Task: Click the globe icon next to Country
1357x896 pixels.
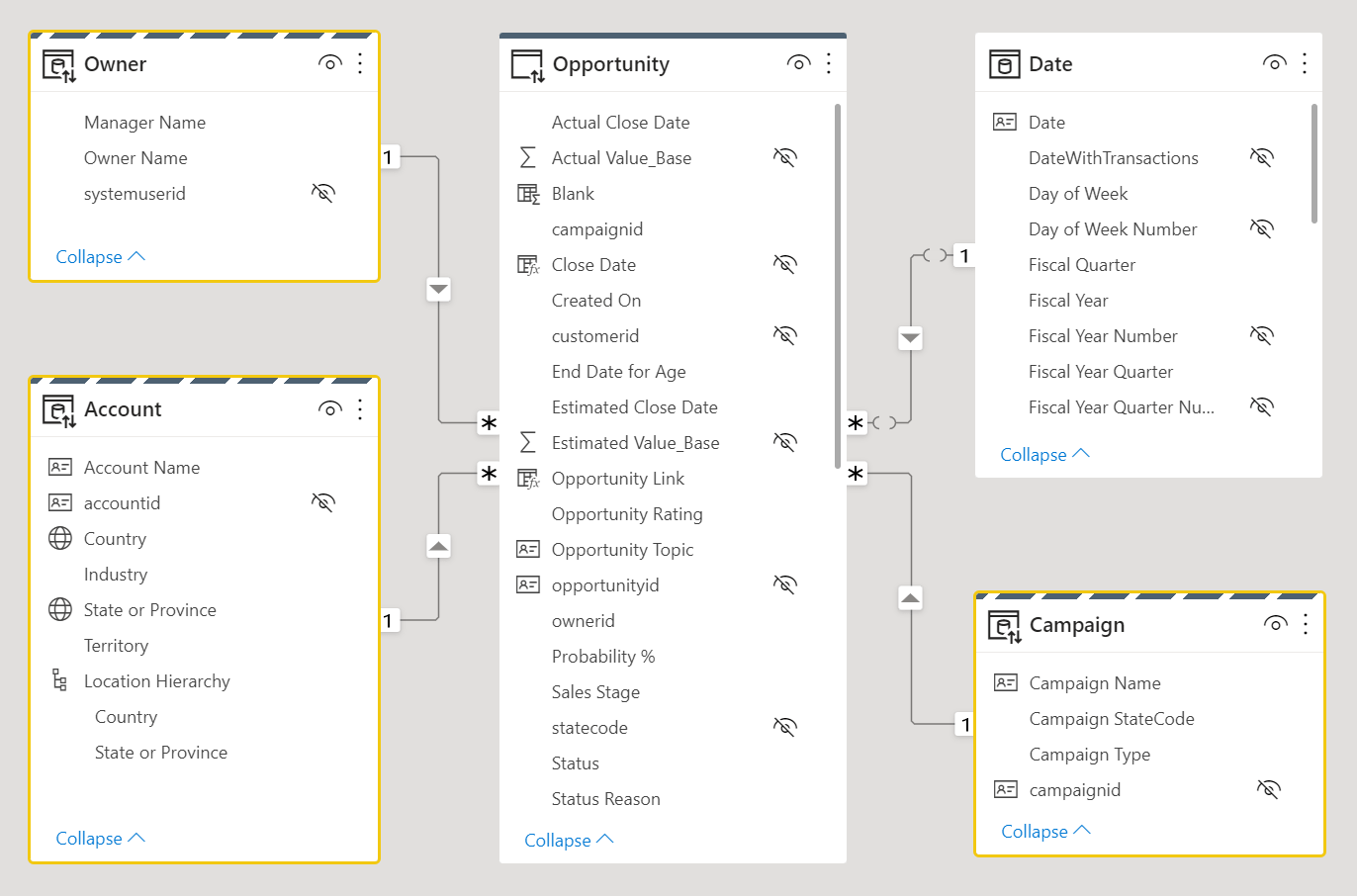Action: click(x=61, y=538)
